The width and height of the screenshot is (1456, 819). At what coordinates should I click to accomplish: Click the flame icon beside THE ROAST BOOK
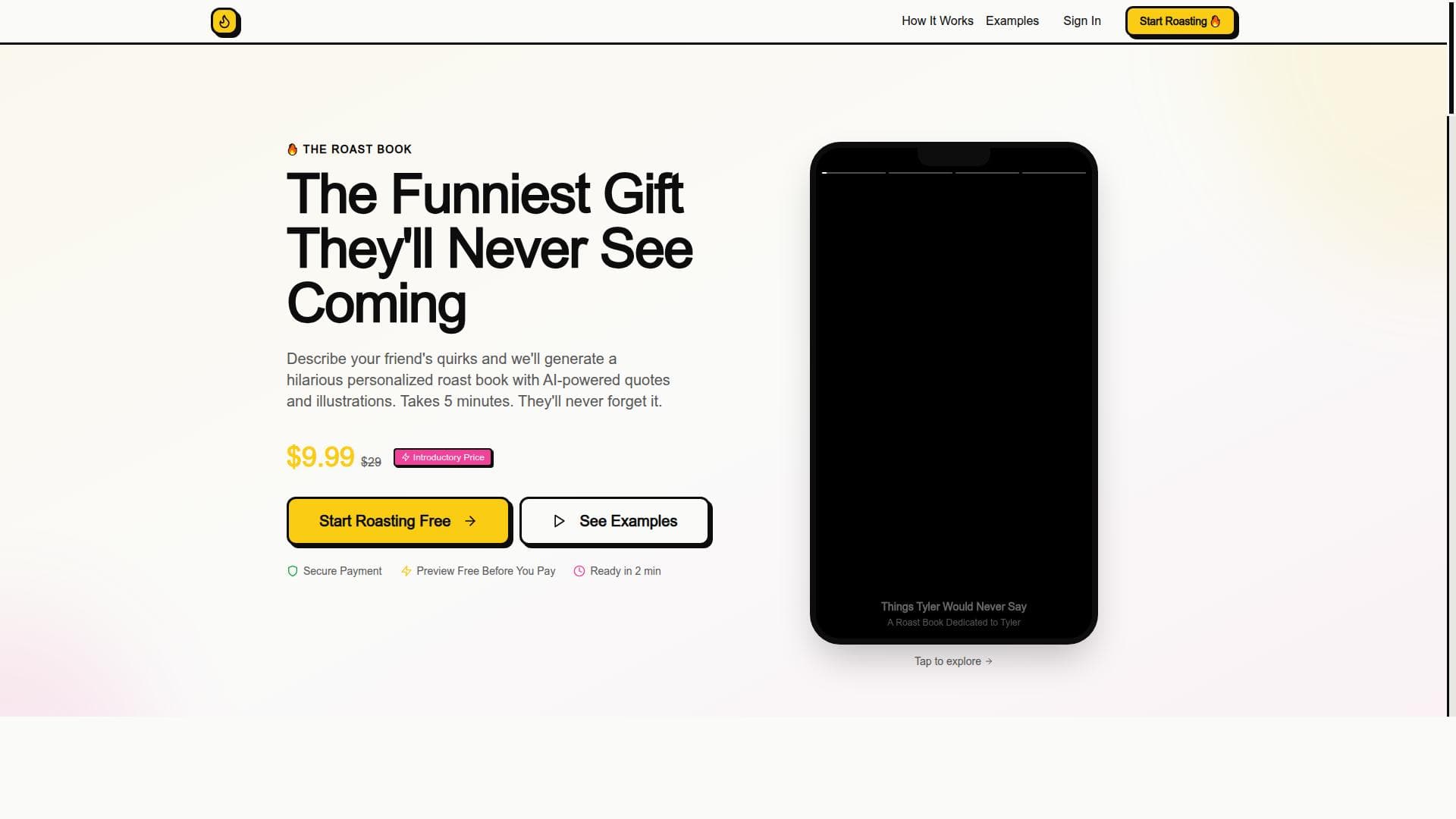click(292, 149)
